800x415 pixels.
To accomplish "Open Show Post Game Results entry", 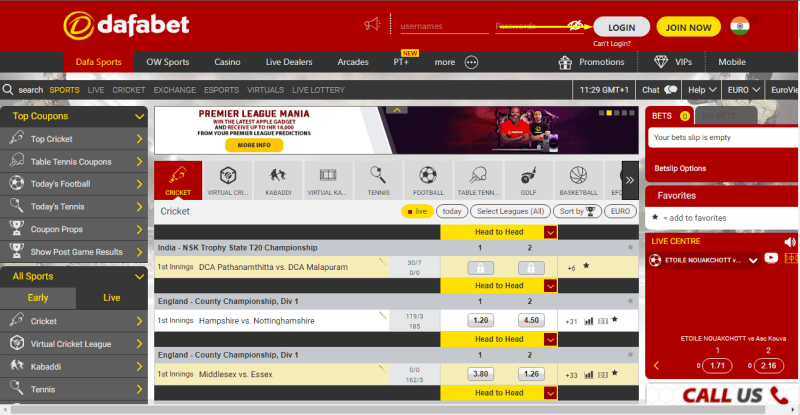I will tap(74, 252).
